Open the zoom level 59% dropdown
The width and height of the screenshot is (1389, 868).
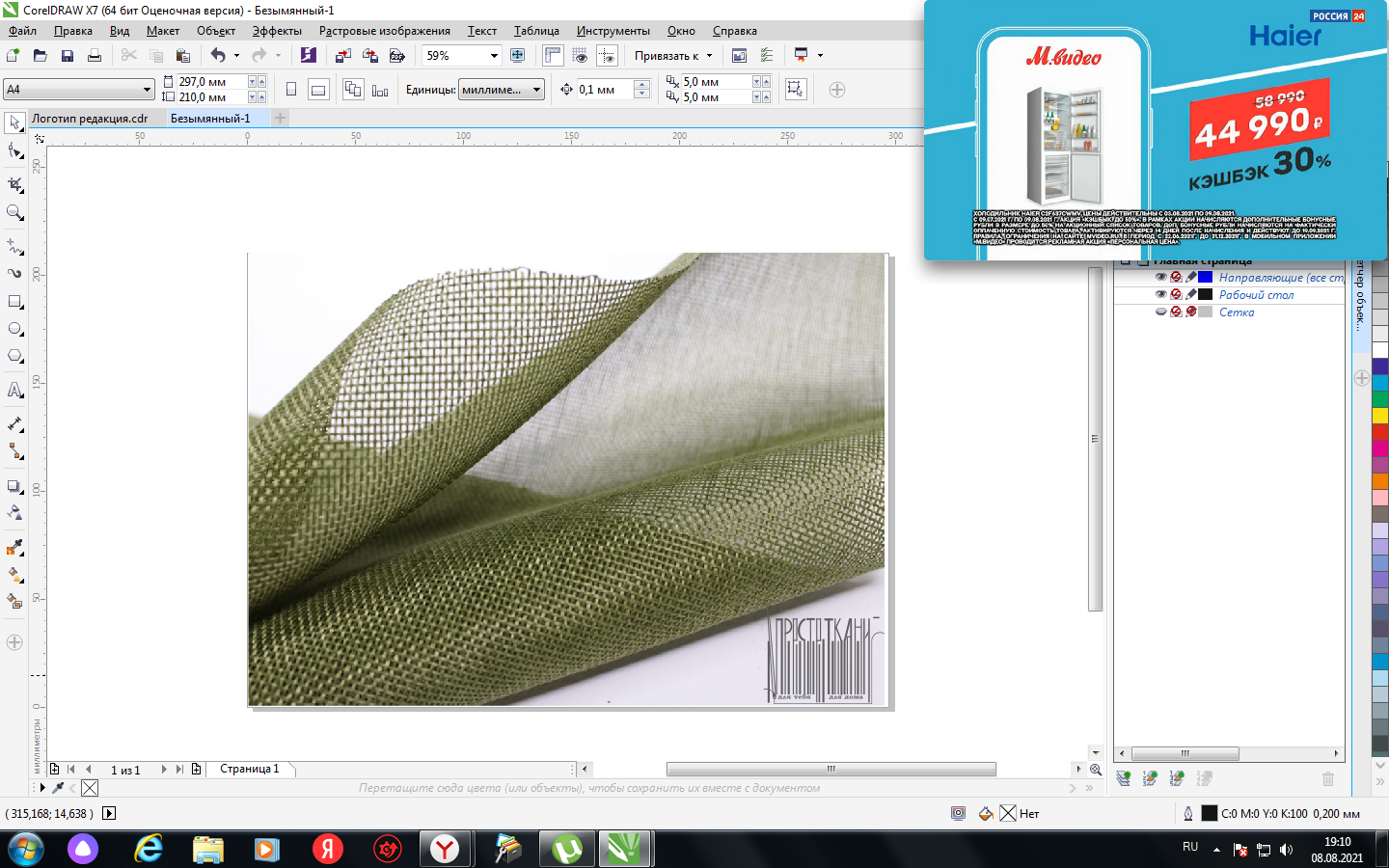point(494,56)
